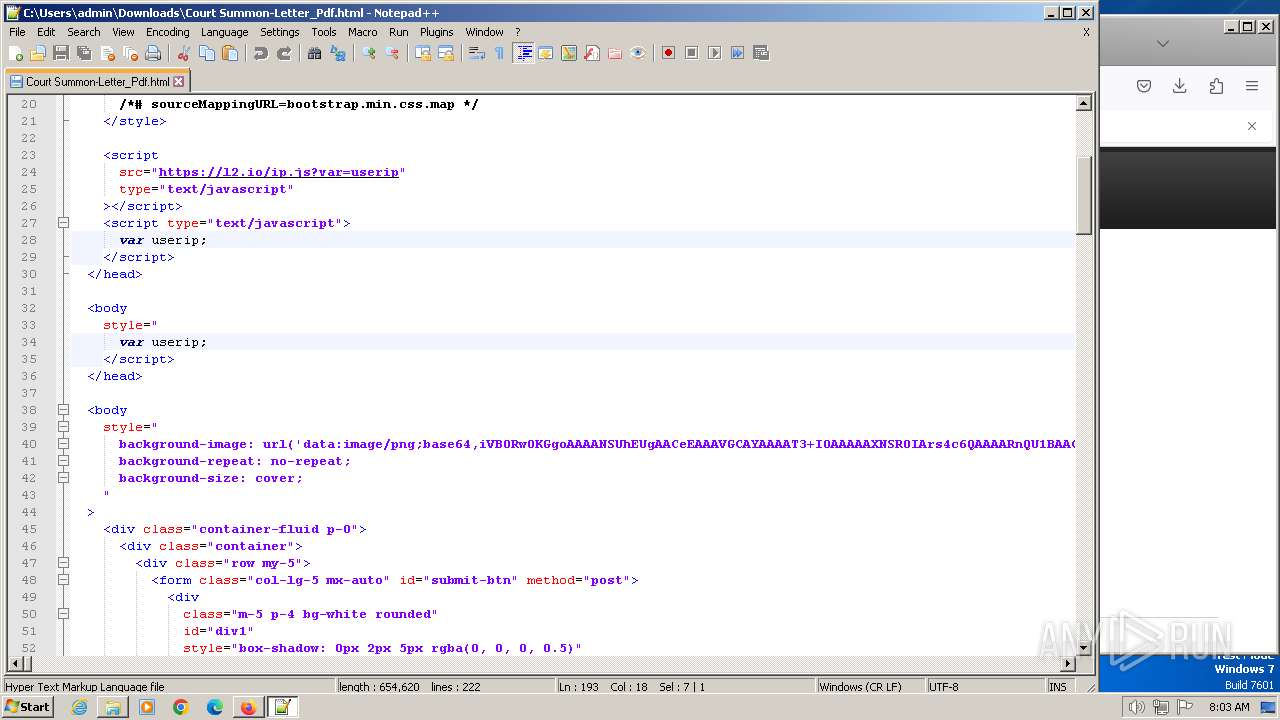Screen dimensions: 1280x720
Task: Click the Save Recorded Macro icon
Action: point(760,53)
